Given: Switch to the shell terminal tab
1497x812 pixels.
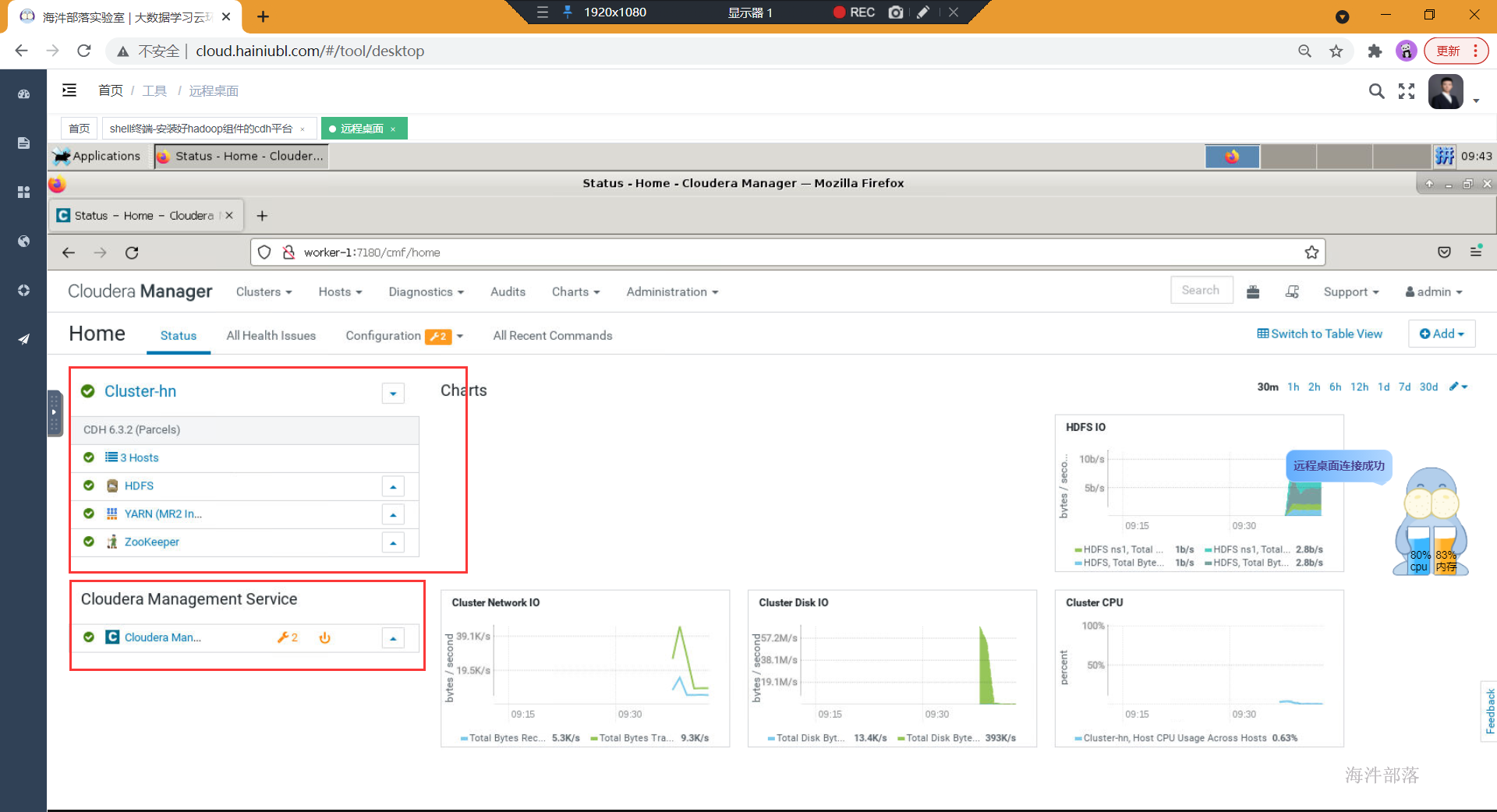Looking at the screenshot, I should [207, 129].
